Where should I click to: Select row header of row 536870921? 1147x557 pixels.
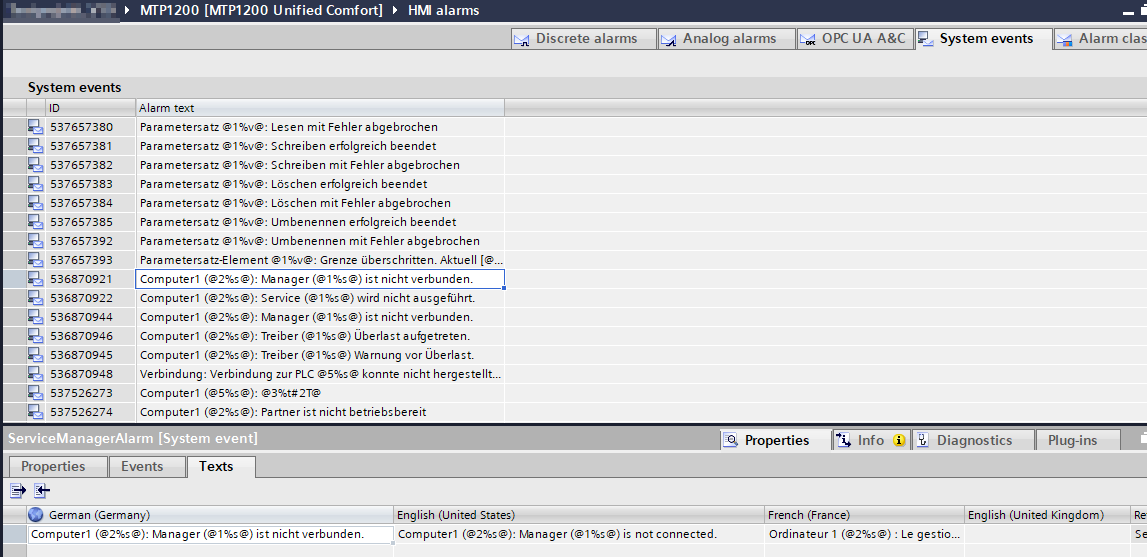point(15,279)
